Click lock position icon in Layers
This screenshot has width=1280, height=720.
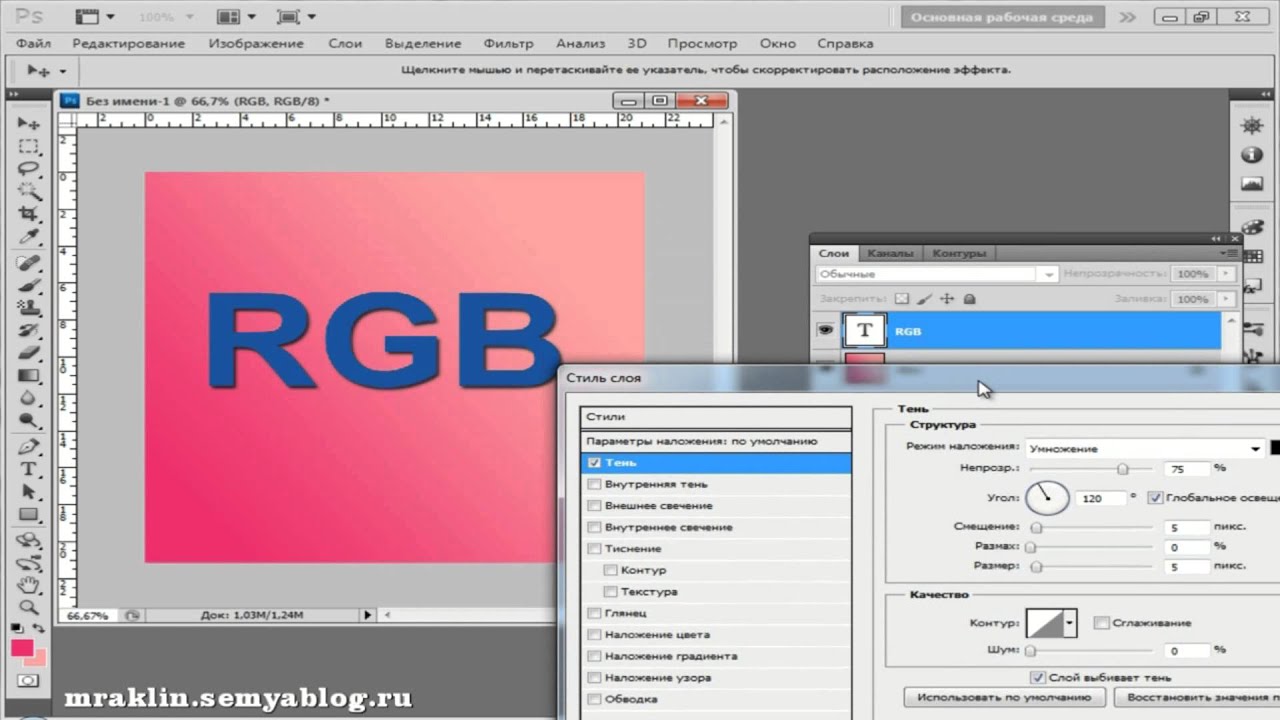tap(947, 299)
